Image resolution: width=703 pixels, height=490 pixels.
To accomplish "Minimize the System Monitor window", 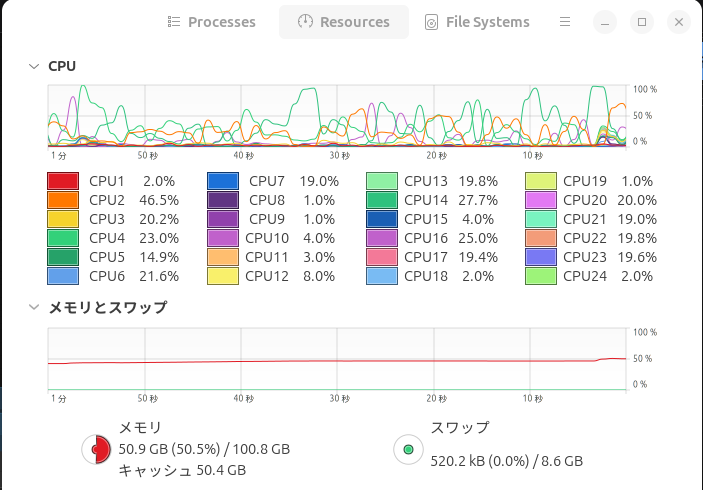I will [605, 22].
